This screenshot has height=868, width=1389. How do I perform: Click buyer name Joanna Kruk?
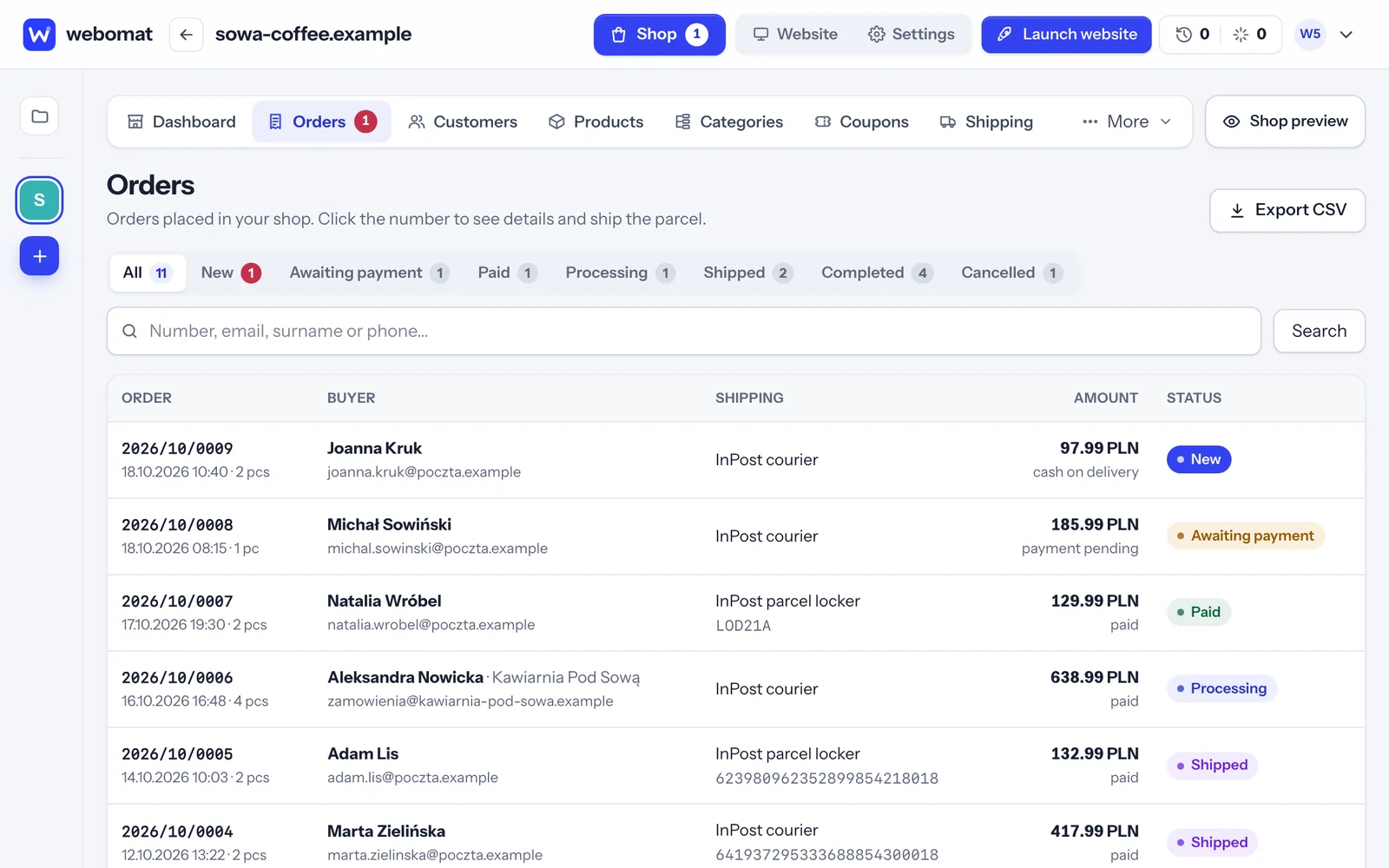coord(374,449)
